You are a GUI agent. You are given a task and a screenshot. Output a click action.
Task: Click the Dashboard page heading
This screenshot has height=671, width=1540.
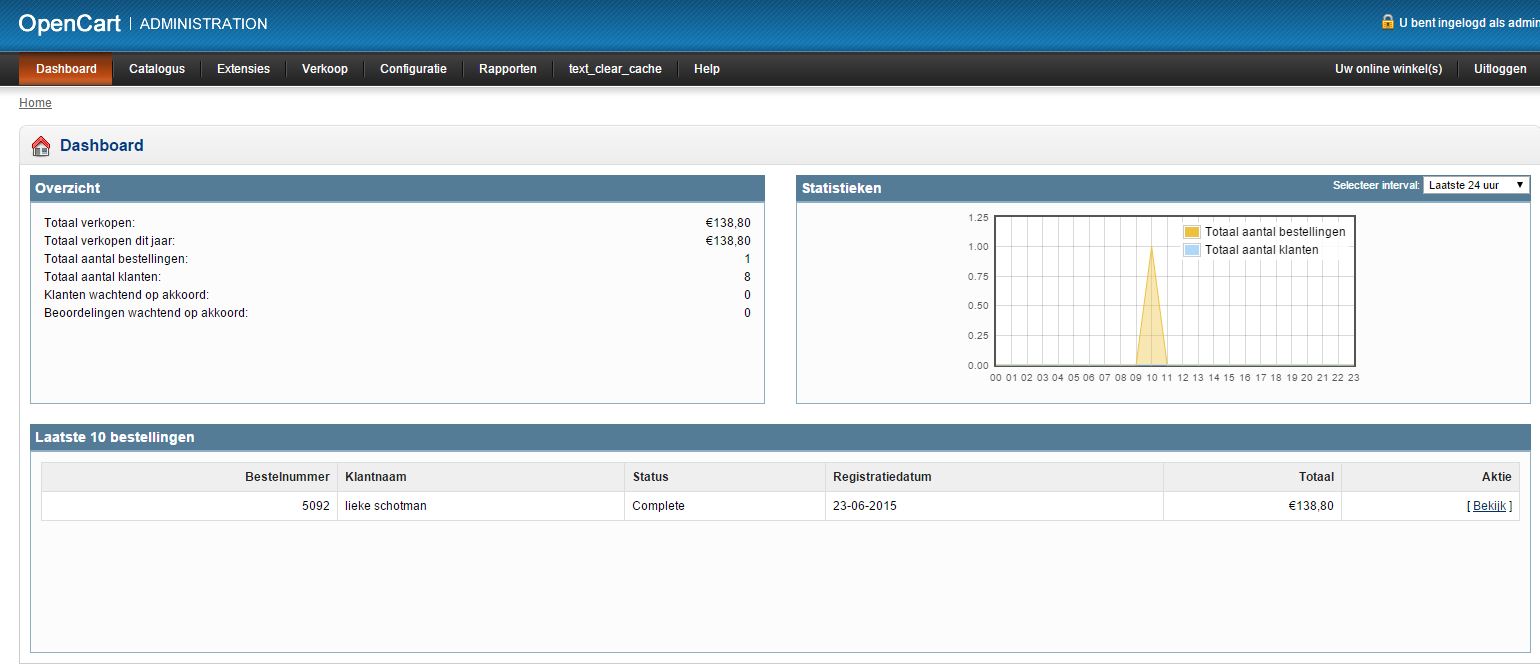tap(102, 145)
